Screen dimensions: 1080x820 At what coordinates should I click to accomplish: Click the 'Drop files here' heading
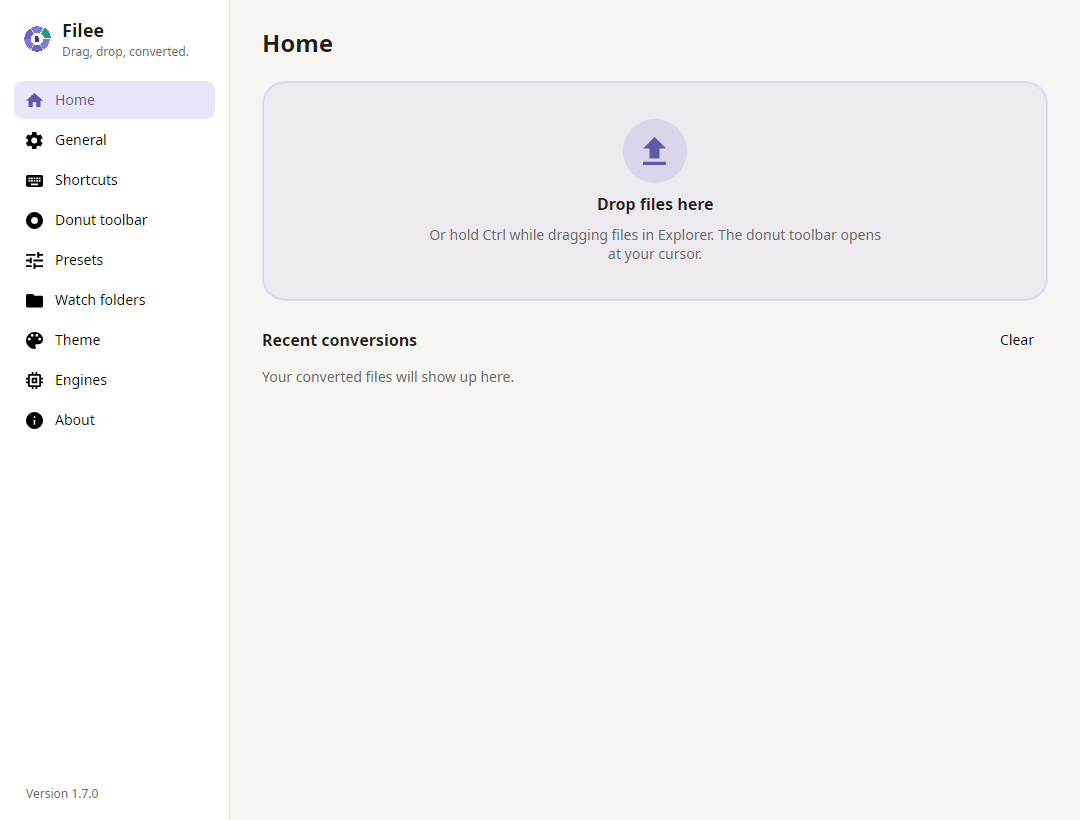[x=655, y=204]
